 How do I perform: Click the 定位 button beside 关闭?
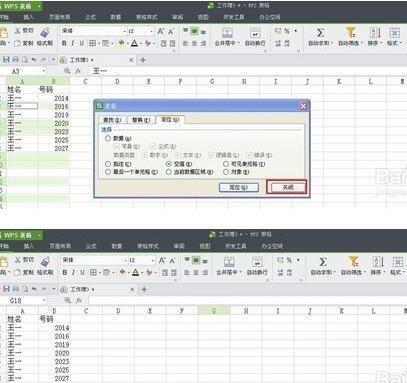point(238,188)
